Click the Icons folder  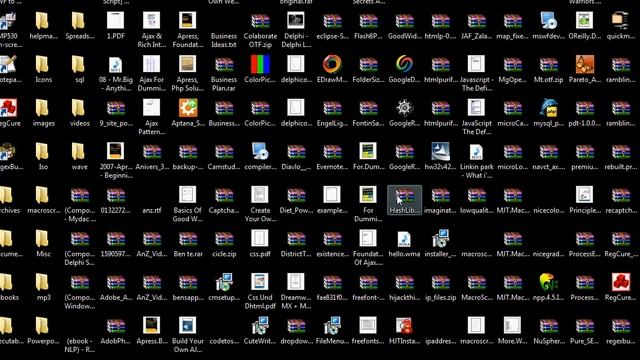42,64
